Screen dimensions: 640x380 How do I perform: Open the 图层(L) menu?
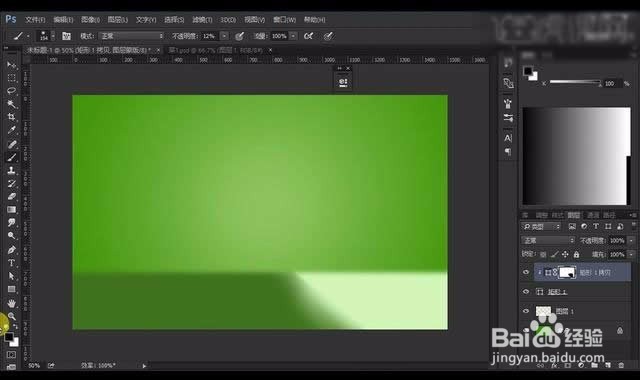118,20
